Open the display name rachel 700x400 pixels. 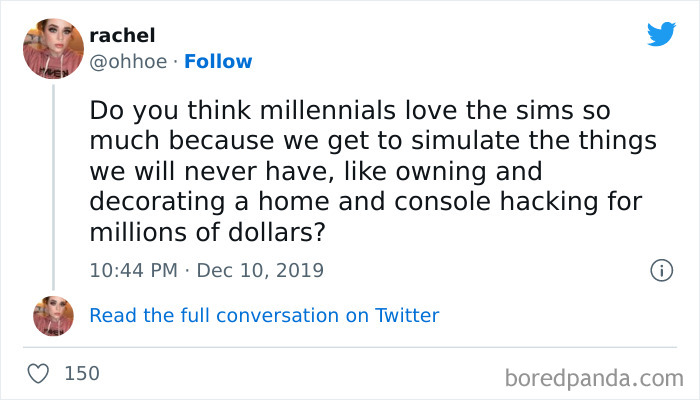(119, 35)
